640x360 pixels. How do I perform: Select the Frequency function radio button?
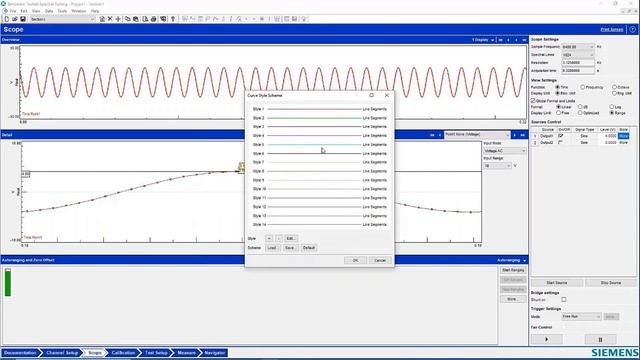point(582,87)
